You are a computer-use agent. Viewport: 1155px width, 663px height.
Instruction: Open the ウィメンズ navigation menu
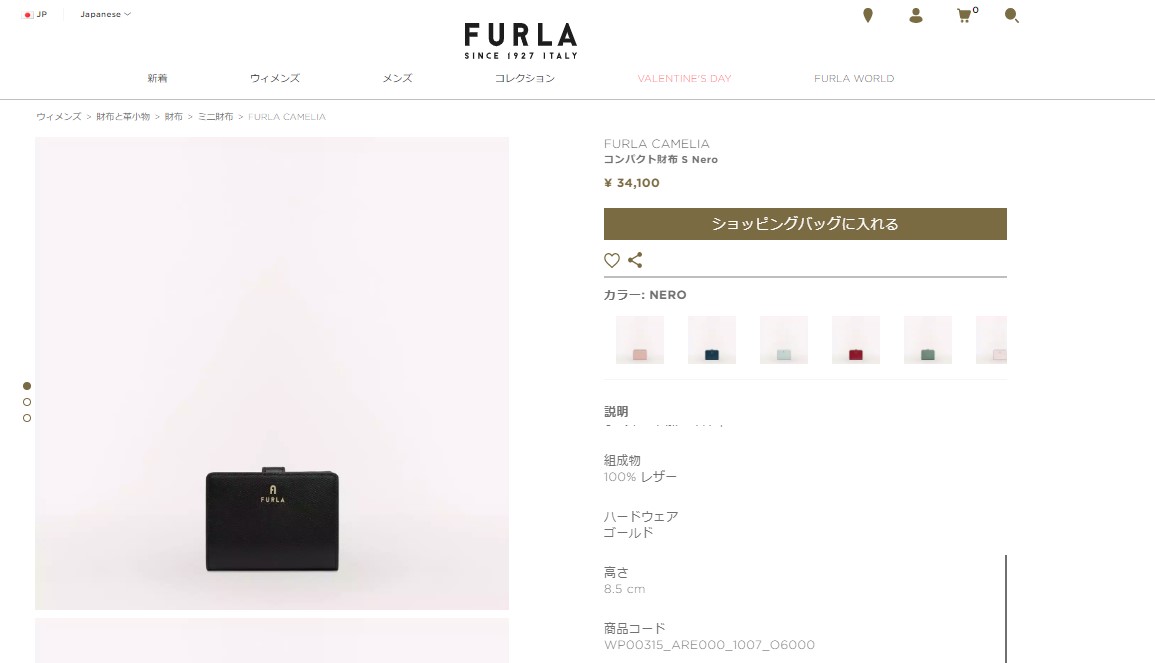coord(275,78)
